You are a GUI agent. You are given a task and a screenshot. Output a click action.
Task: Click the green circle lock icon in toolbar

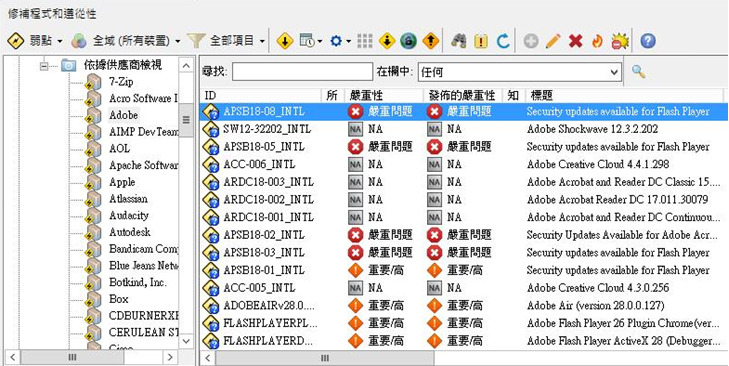[x=408, y=41]
